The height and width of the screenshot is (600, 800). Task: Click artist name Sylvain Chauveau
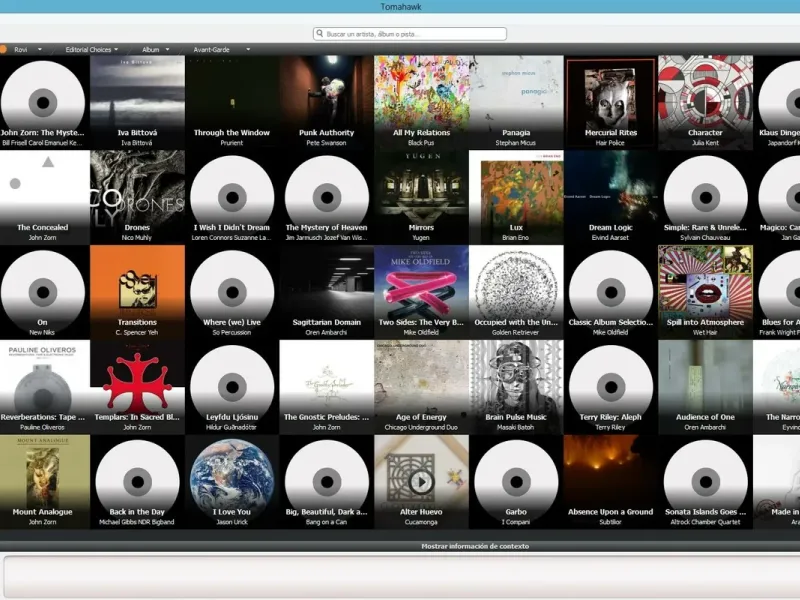[x=705, y=238]
